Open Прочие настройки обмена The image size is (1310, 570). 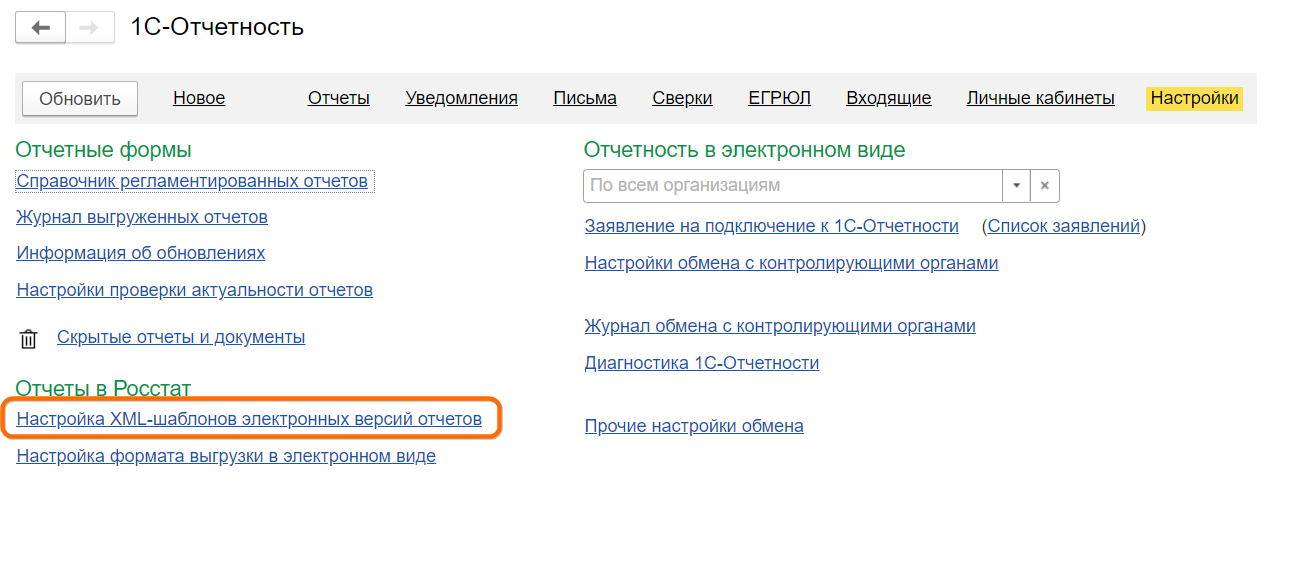694,426
